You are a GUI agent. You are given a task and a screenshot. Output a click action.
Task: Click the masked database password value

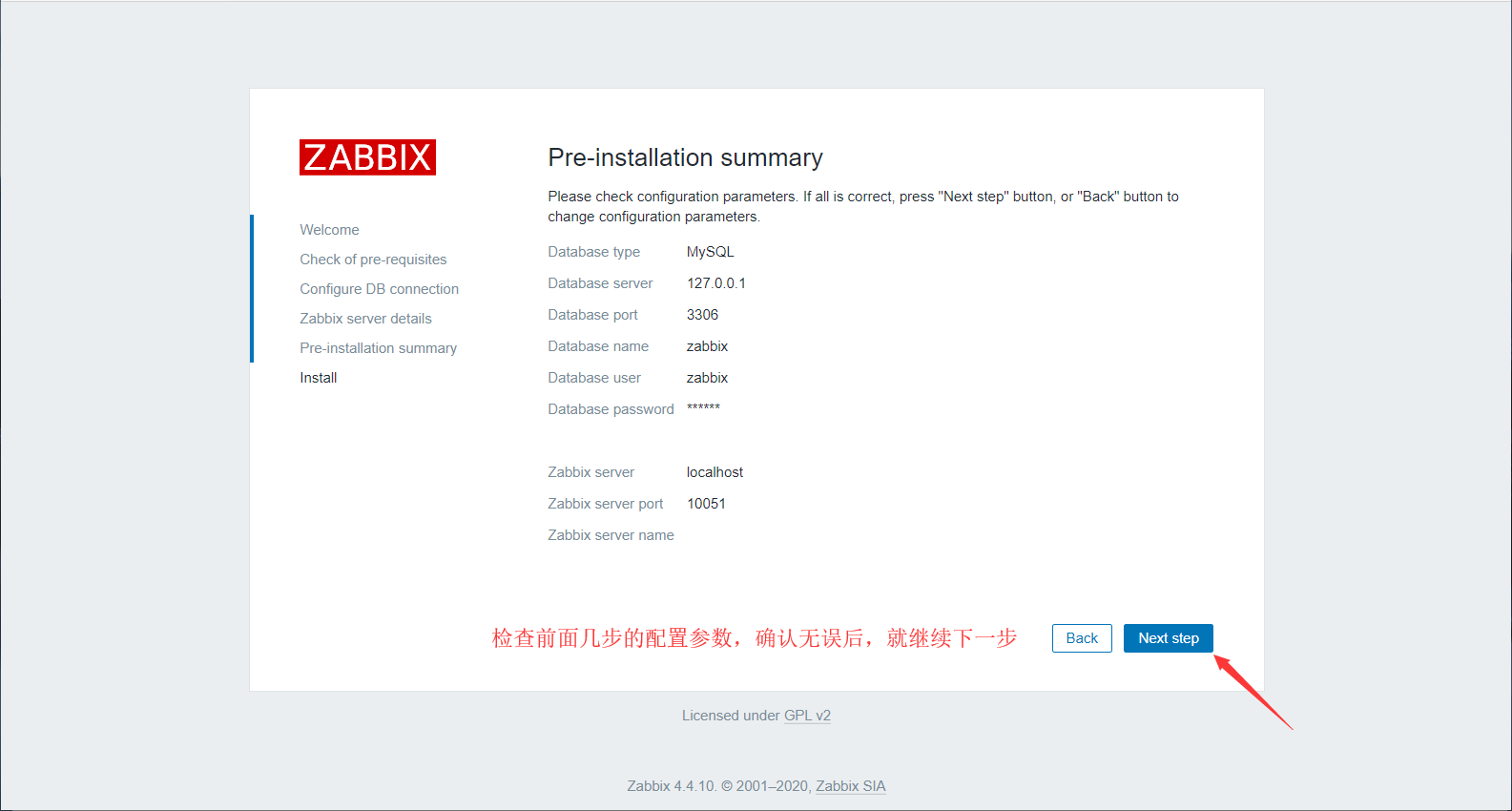[x=703, y=407]
